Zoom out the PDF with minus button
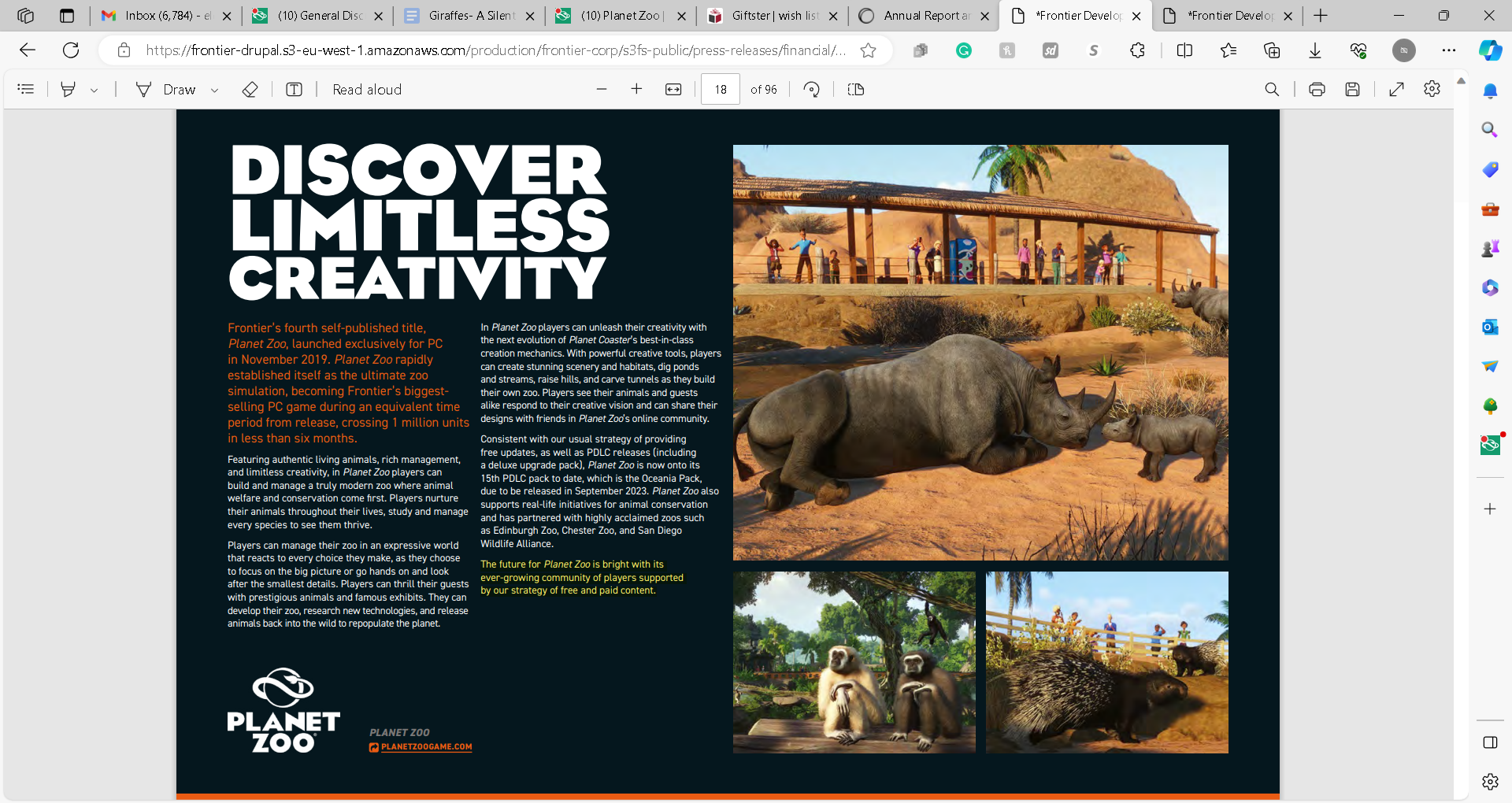Image resolution: width=1512 pixels, height=803 pixels. (x=602, y=89)
